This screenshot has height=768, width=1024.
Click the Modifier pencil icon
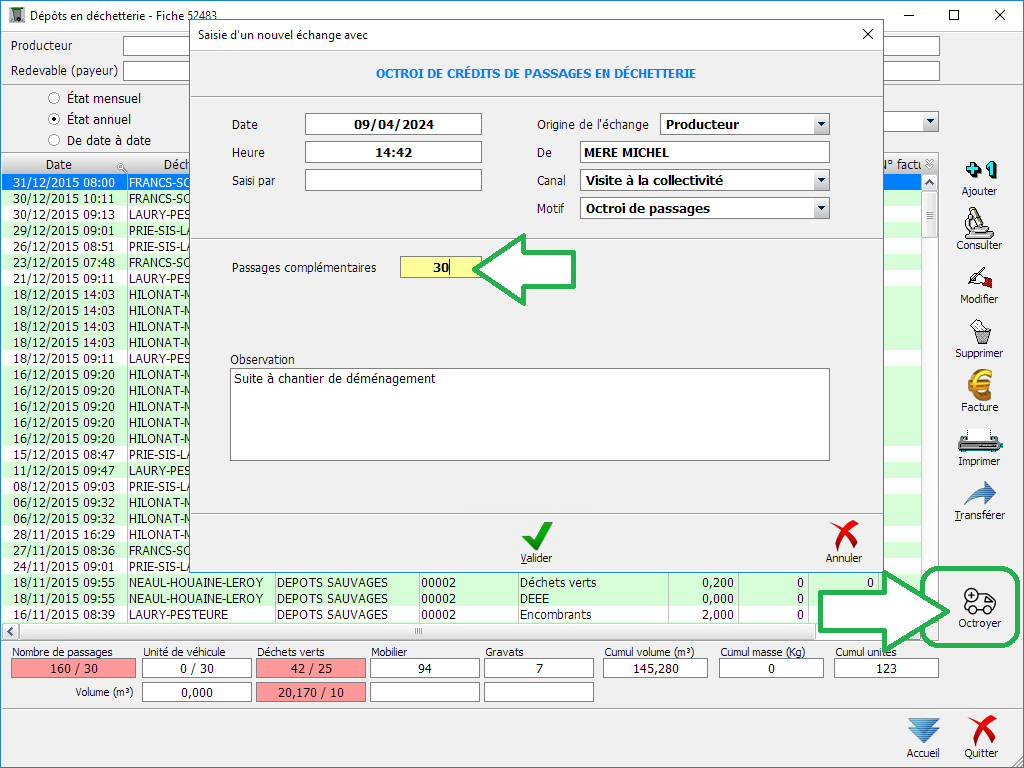coord(979,279)
